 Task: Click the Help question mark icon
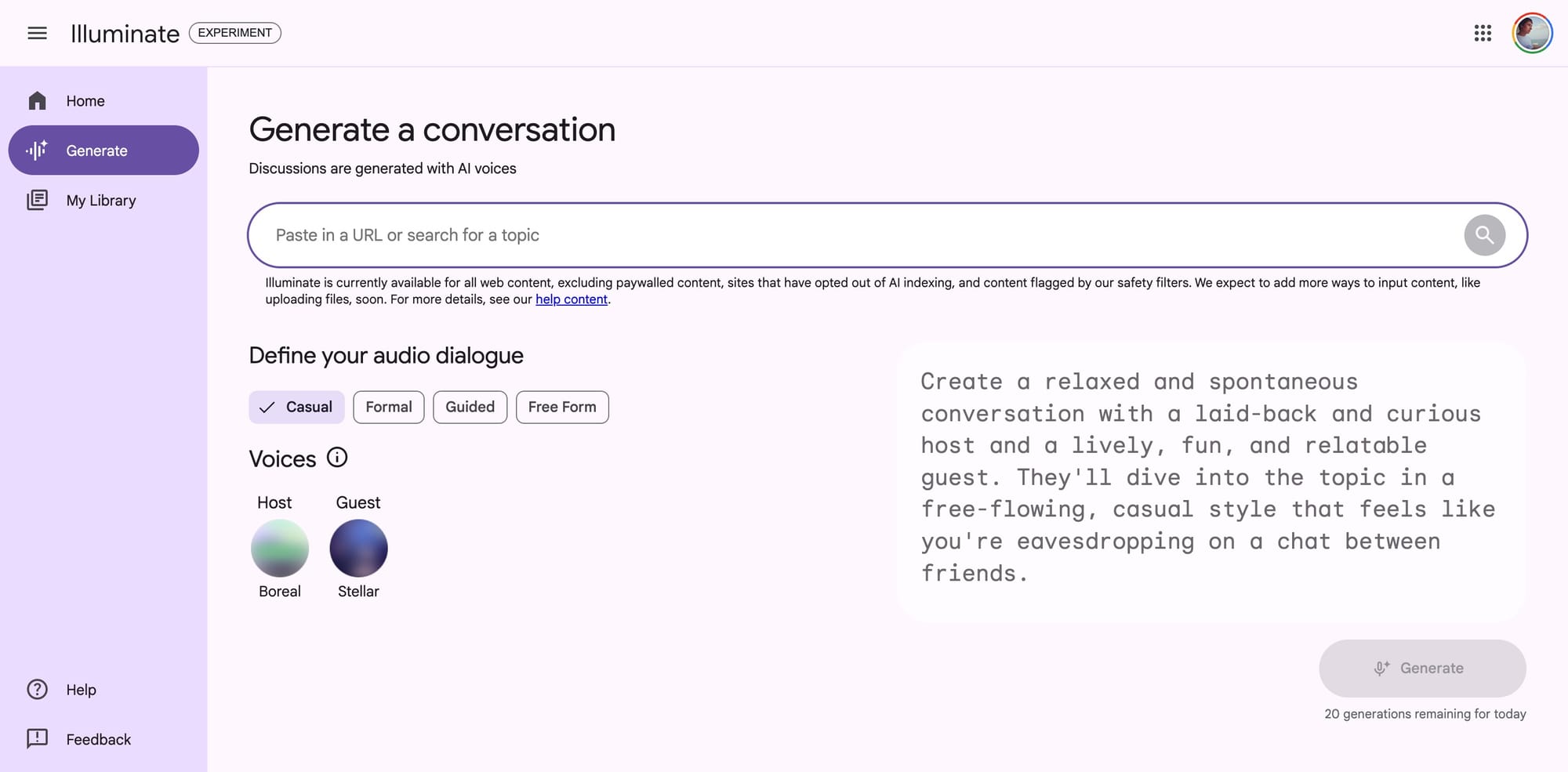37,690
